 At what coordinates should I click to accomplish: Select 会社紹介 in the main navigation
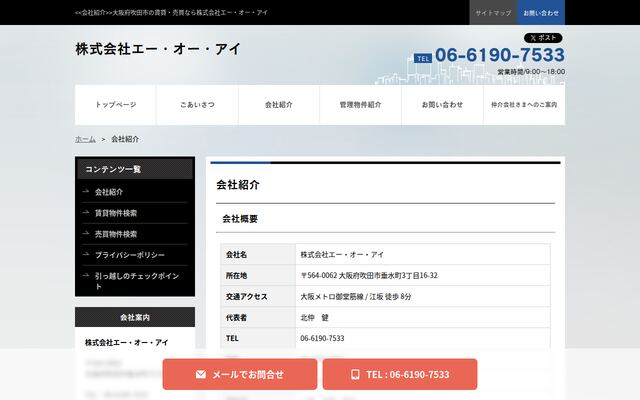(279, 105)
